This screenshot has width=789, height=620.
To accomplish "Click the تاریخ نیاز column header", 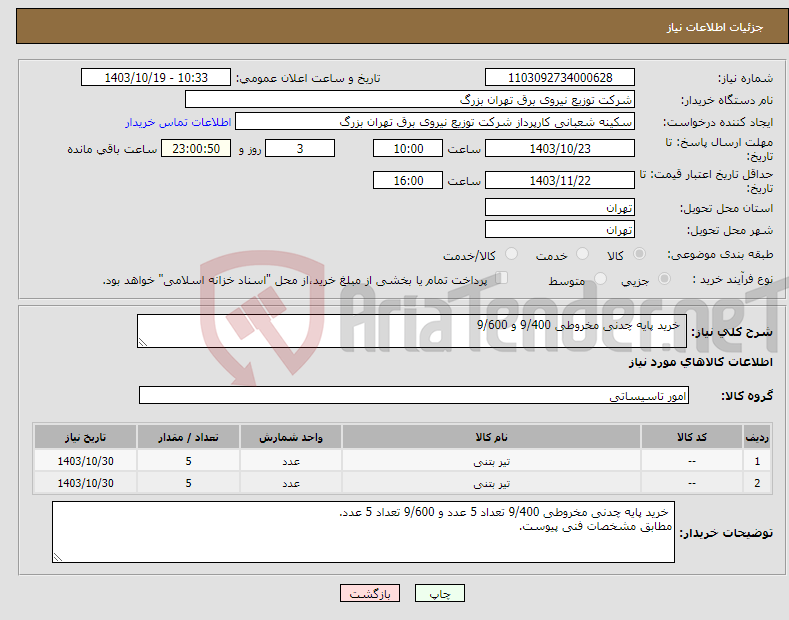I will [86, 437].
